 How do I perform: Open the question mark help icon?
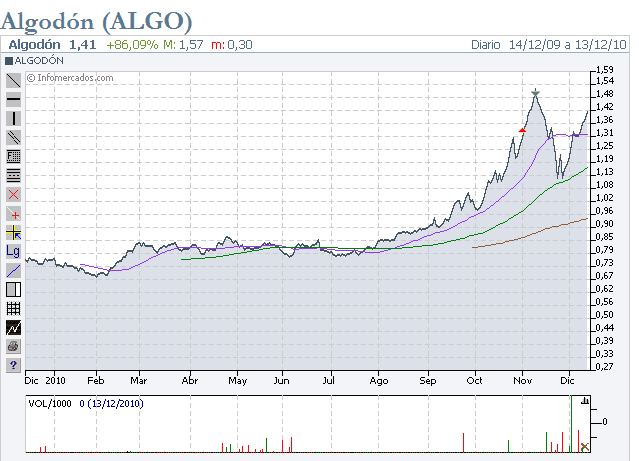(x=14, y=365)
